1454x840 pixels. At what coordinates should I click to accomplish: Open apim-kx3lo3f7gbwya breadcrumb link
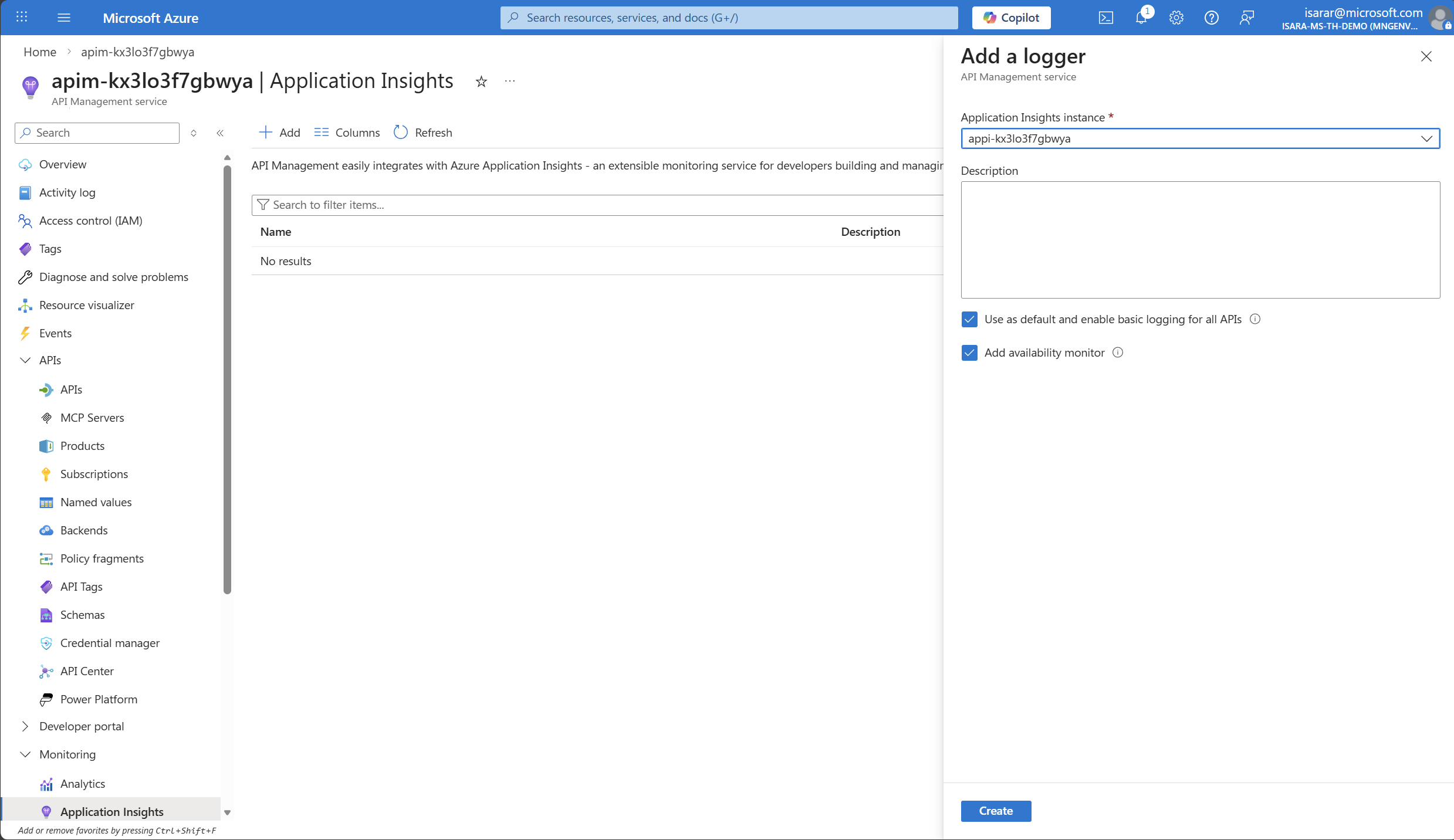[137, 52]
